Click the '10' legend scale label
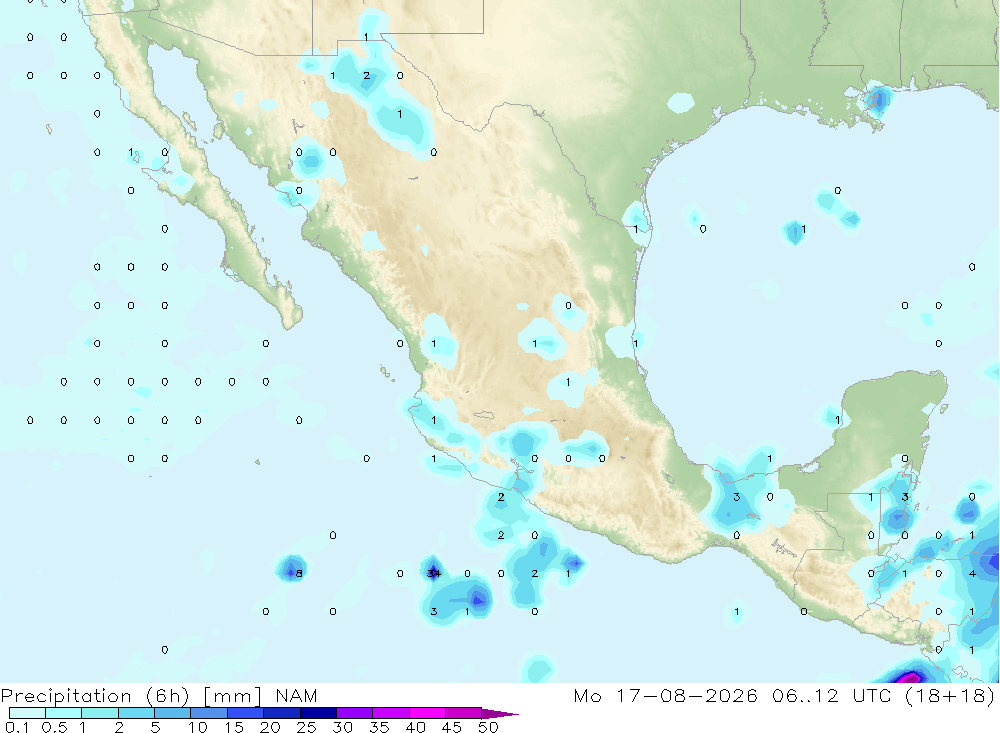This screenshot has height=733, width=1000. pos(198,727)
